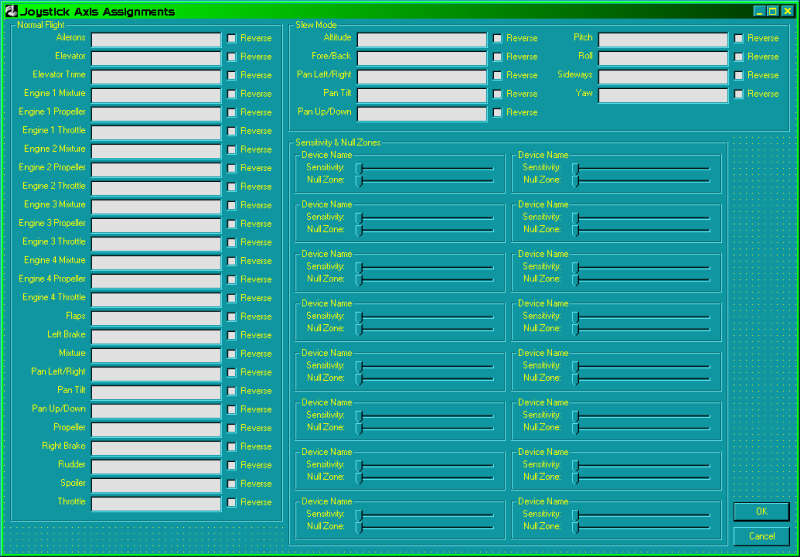Toggle Reverse for Flaps
800x557 pixels.
(232, 317)
